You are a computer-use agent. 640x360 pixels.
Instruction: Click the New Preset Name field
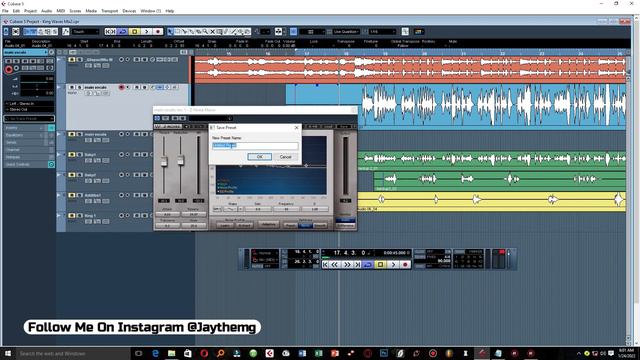coord(255,146)
